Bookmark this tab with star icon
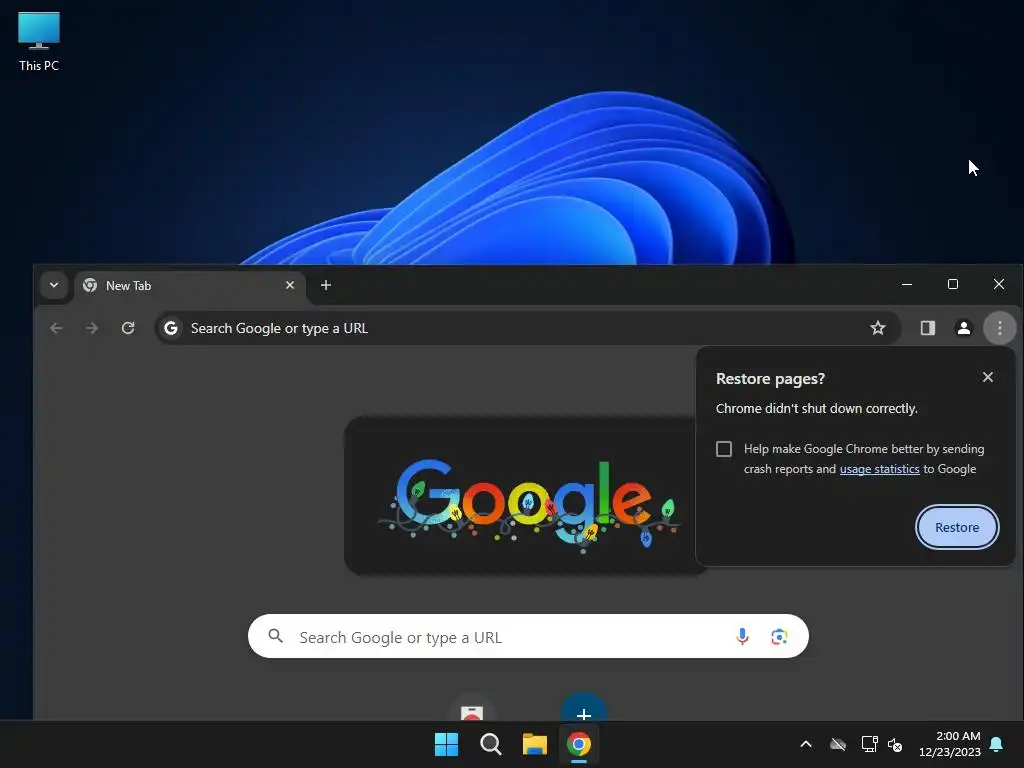Image resolution: width=1024 pixels, height=768 pixels. point(878,328)
